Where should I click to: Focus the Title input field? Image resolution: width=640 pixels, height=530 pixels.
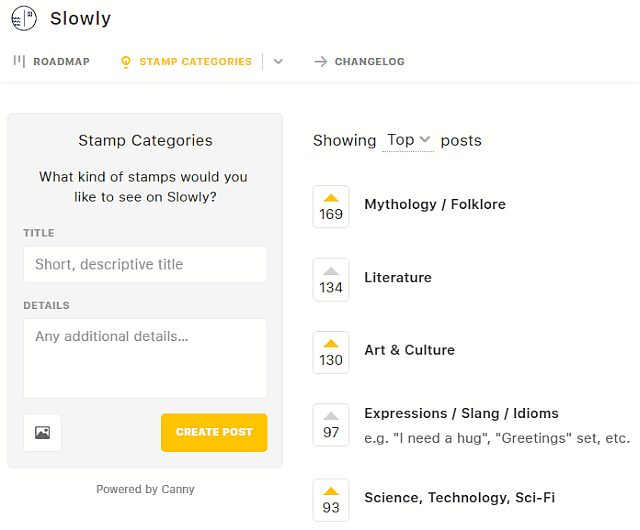[x=145, y=265]
